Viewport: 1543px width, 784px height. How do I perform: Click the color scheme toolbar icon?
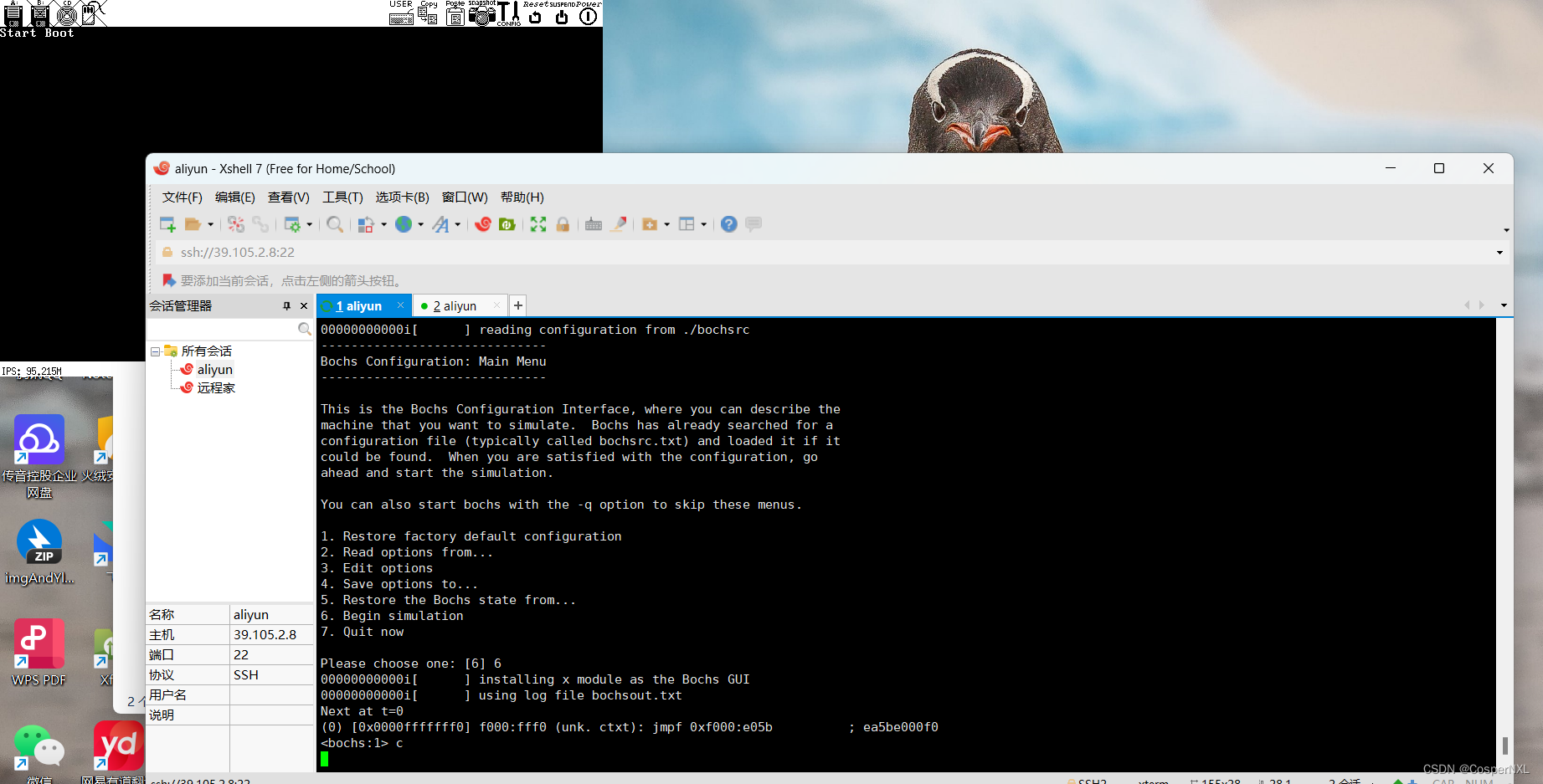[x=366, y=224]
